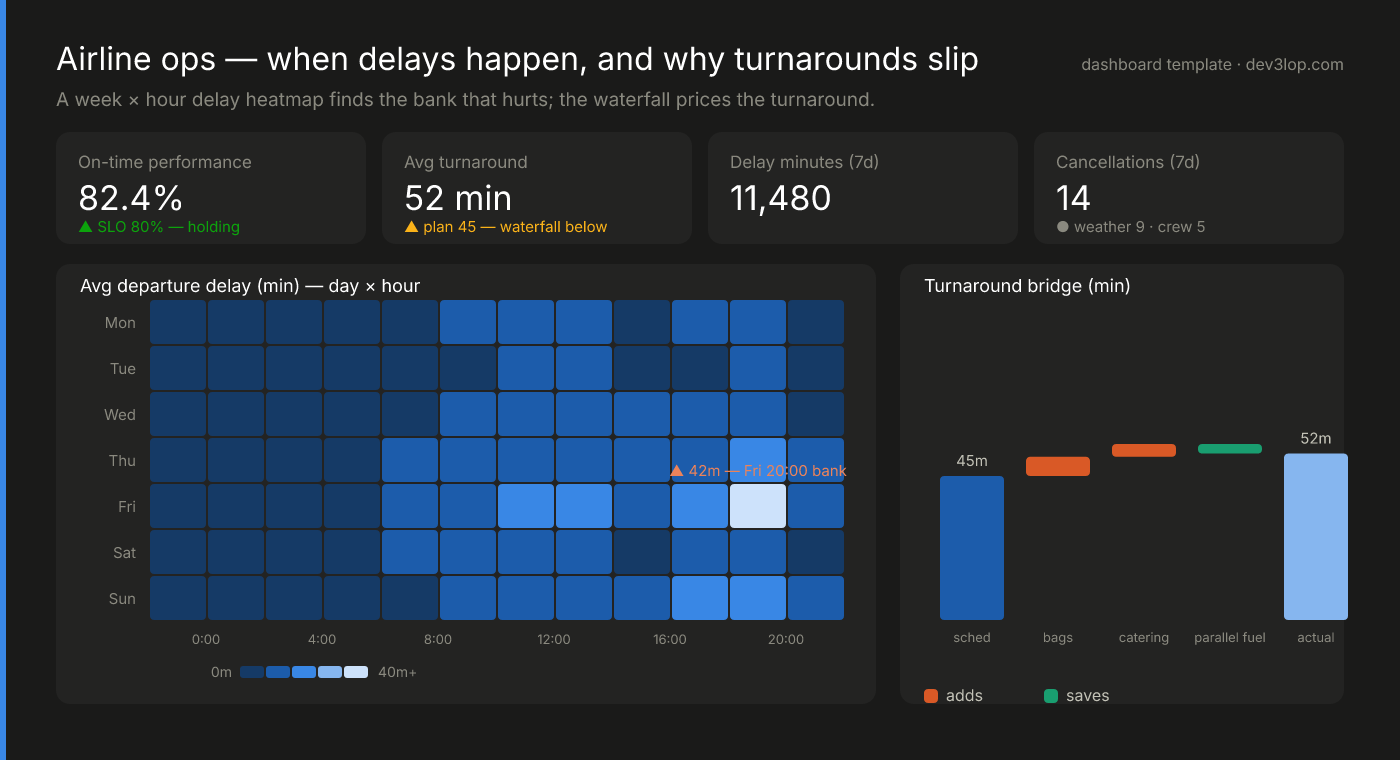Click the lightest swatch in the heatmap legend
This screenshot has width=1400, height=760.
(356, 672)
